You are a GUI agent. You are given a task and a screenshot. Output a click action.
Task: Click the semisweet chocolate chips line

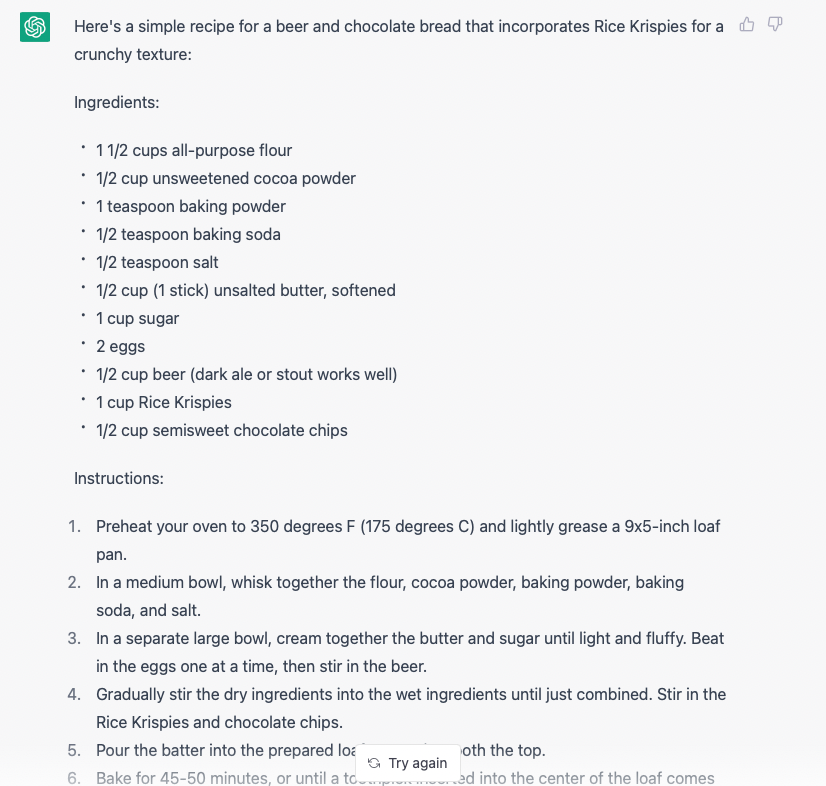point(222,430)
